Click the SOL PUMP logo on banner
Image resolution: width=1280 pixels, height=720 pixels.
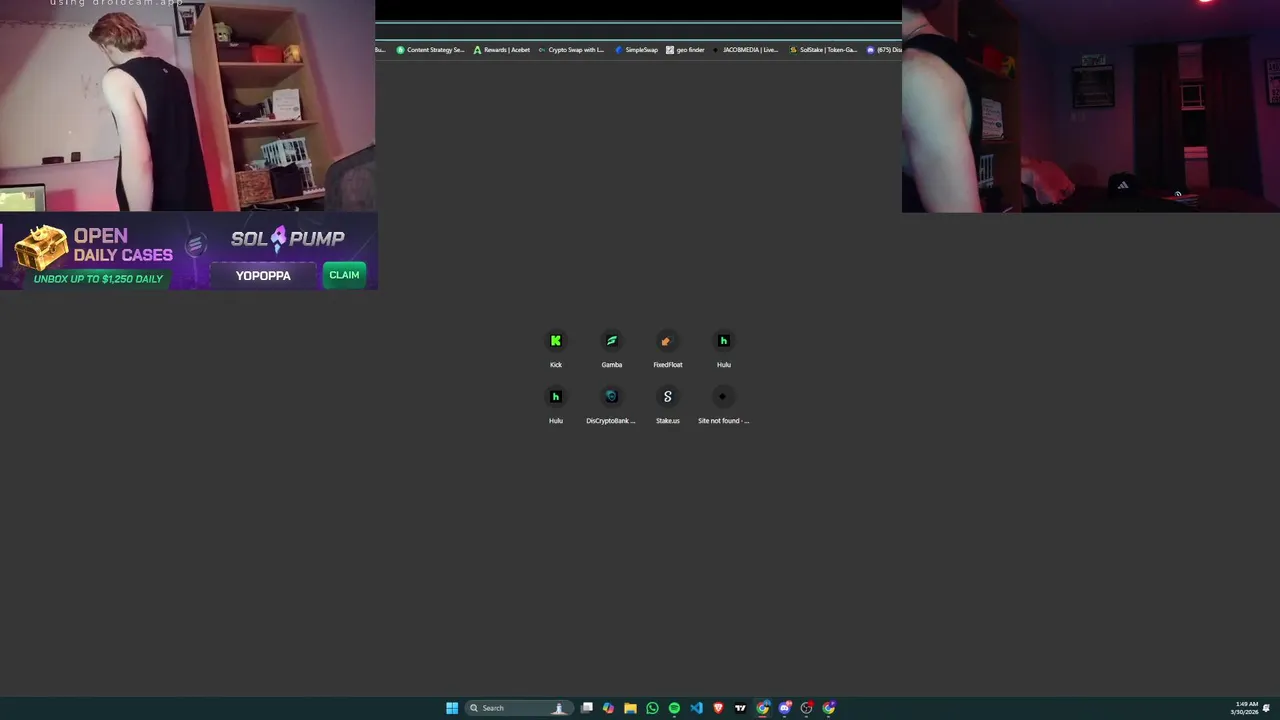pyautogui.click(x=288, y=238)
